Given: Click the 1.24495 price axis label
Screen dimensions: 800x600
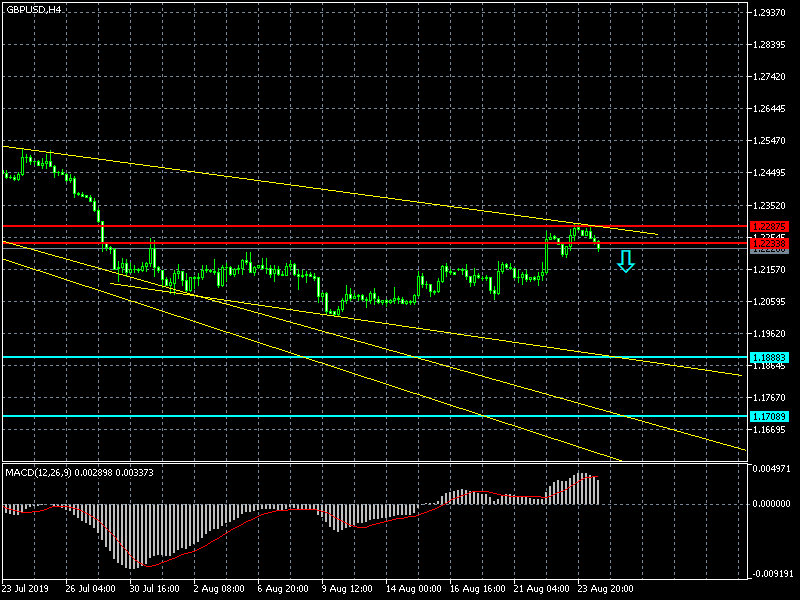Looking at the screenshot, I should pyautogui.click(x=769, y=173).
